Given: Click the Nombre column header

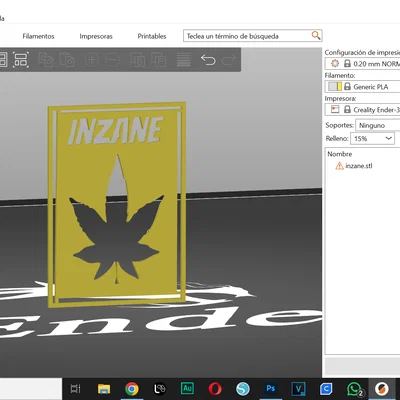Looking at the screenshot, I should click(x=340, y=154).
